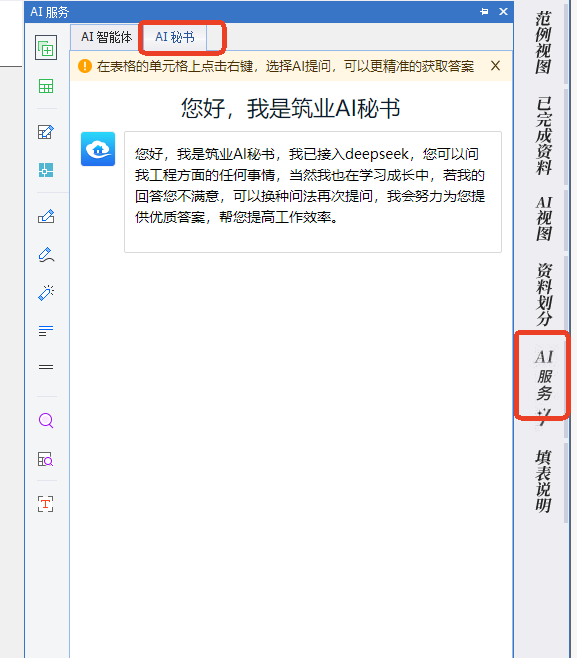Viewport: 577px width, 658px height.
Task: Select the export-edit pencil box icon
Action: pyautogui.click(x=46, y=216)
